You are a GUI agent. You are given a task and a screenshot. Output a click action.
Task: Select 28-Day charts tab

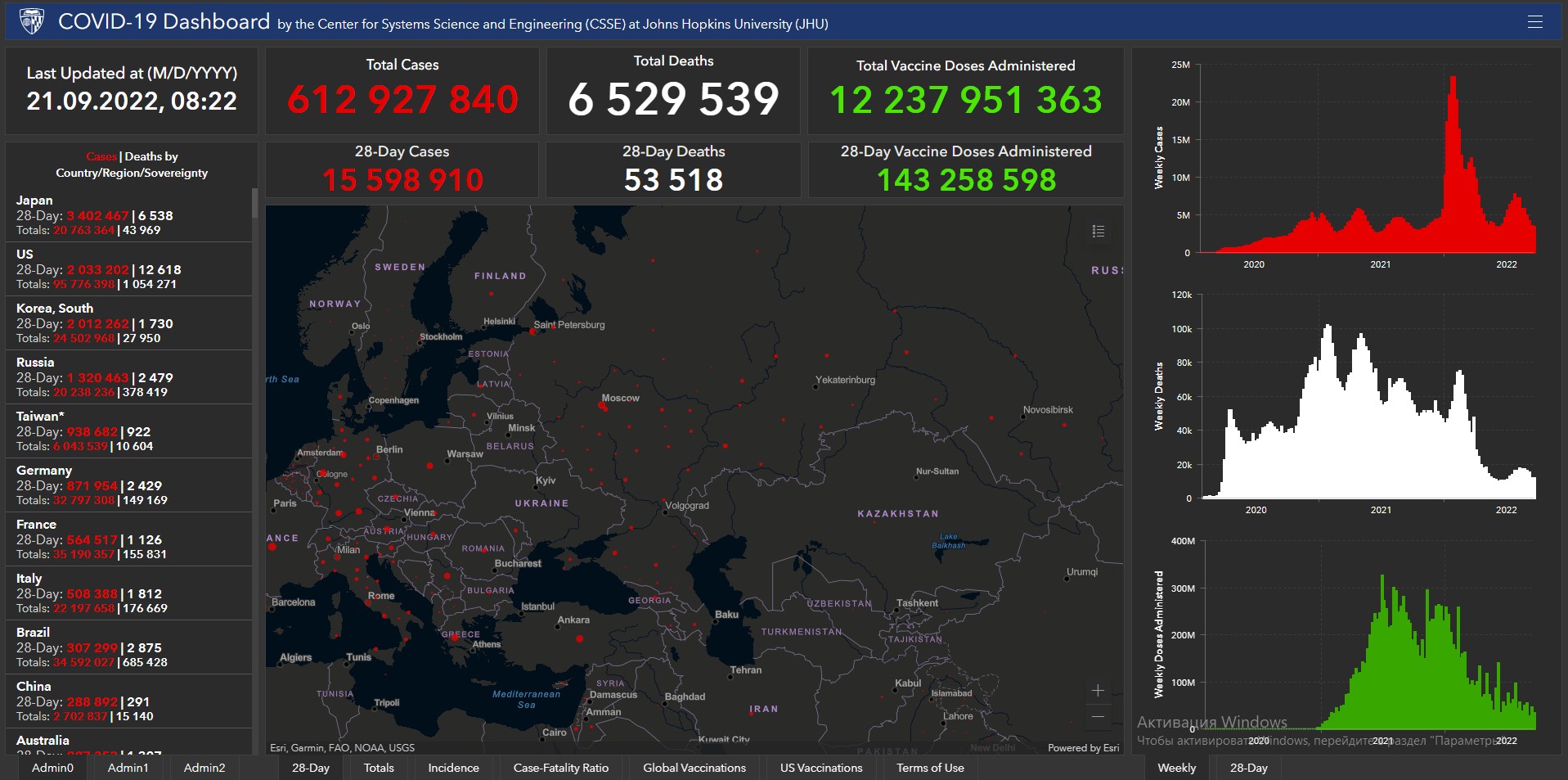(x=1248, y=768)
